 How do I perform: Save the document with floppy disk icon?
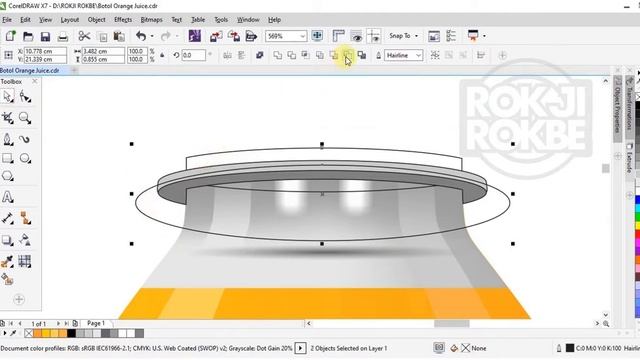[45, 36]
